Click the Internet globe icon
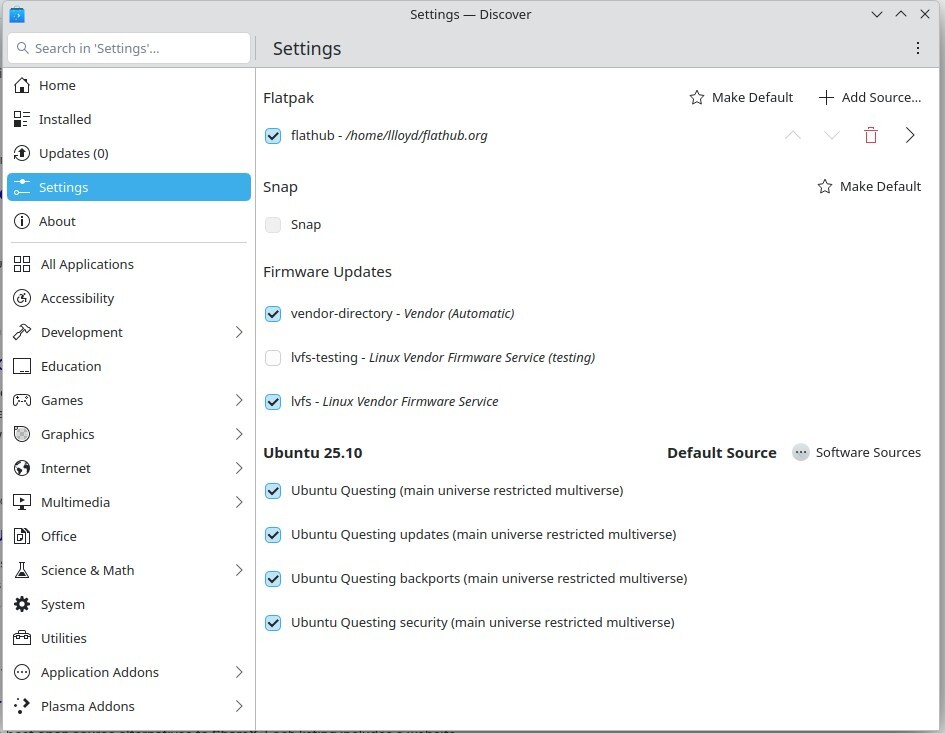The height and width of the screenshot is (733, 945). [x=22, y=468]
